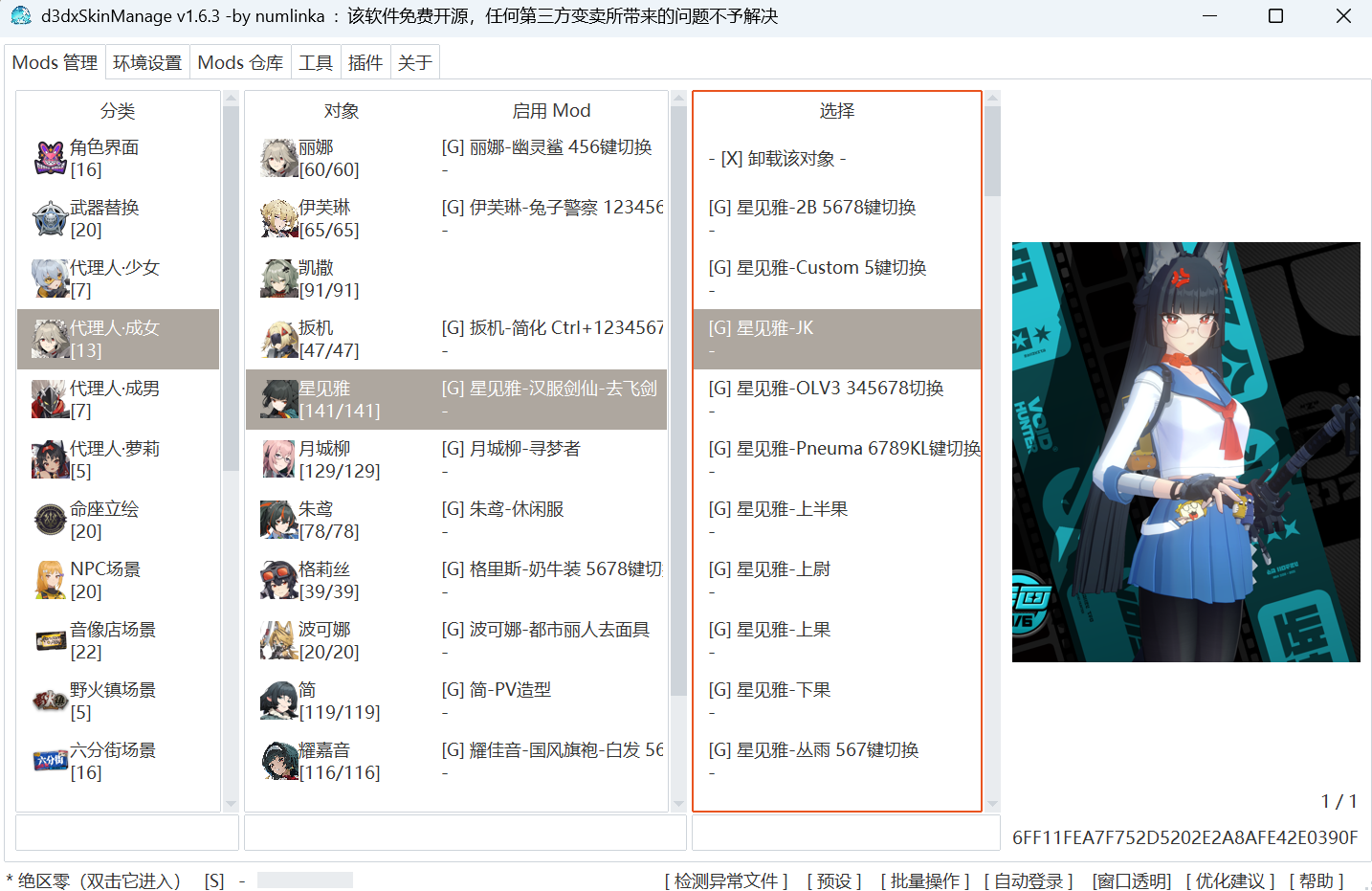Screen dimensions: 1372x891
Task: Open the 环境设置 tab
Action: 147,62
